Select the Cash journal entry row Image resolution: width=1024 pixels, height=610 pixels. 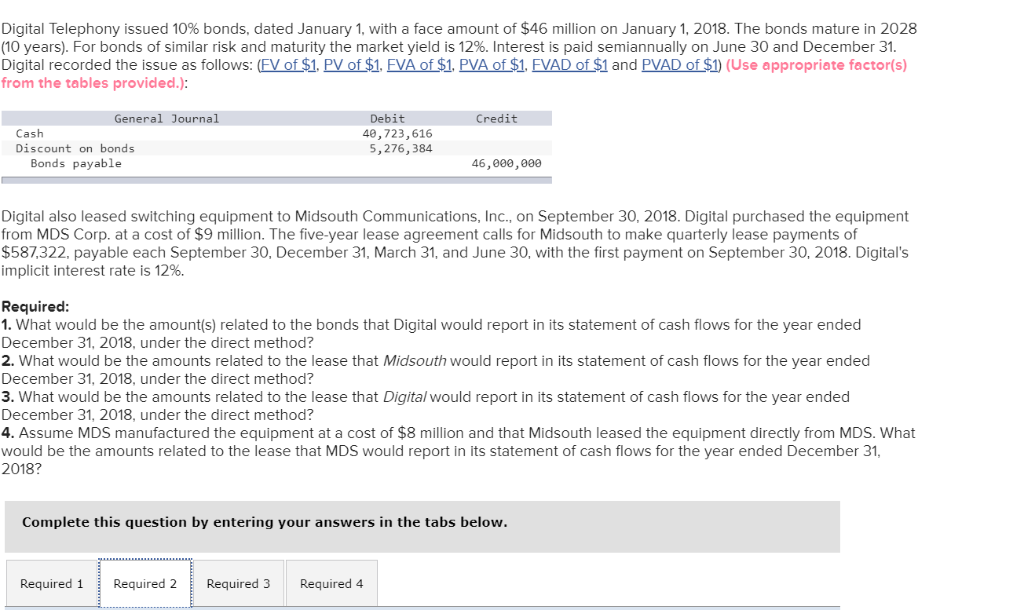(29, 132)
